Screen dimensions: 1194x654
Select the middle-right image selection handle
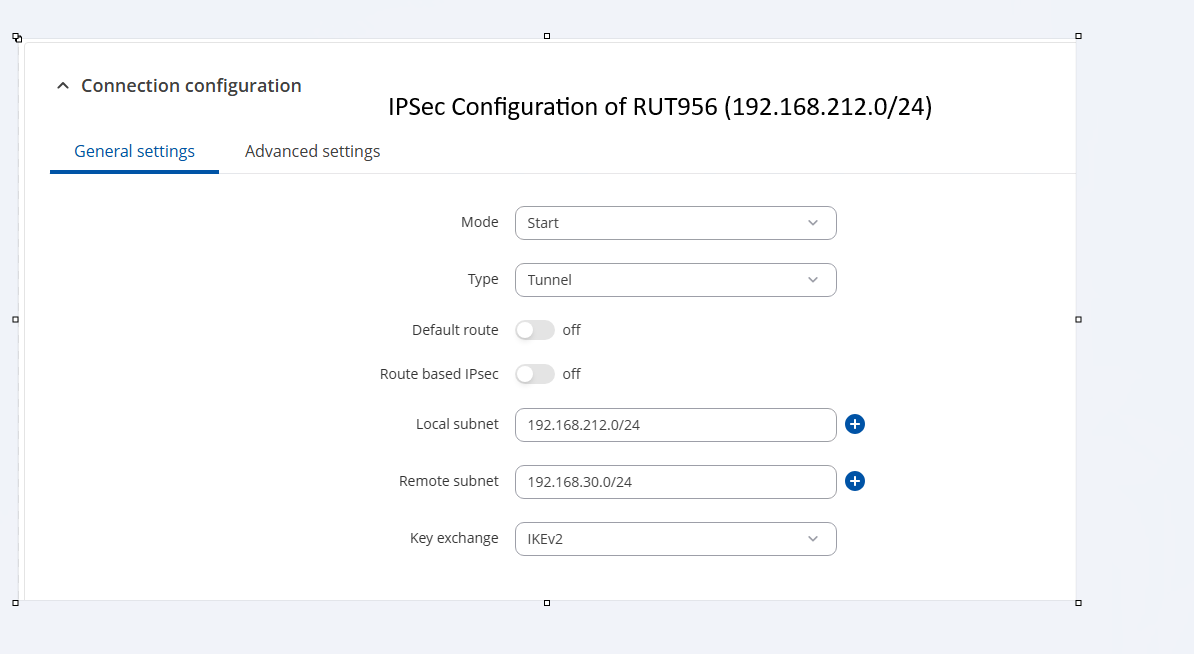coord(1078,320)
